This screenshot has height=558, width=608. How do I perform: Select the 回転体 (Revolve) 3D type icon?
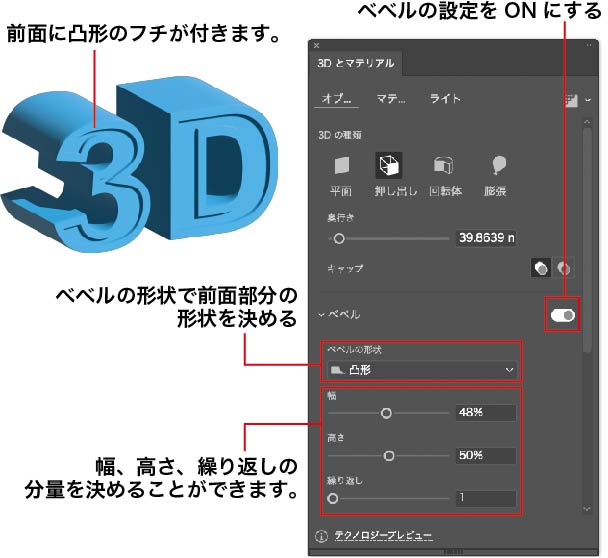point(443,166)
